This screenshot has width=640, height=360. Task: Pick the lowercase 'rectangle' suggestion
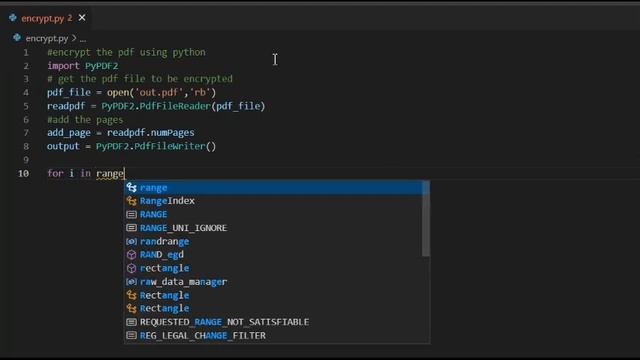pos(274,268)
